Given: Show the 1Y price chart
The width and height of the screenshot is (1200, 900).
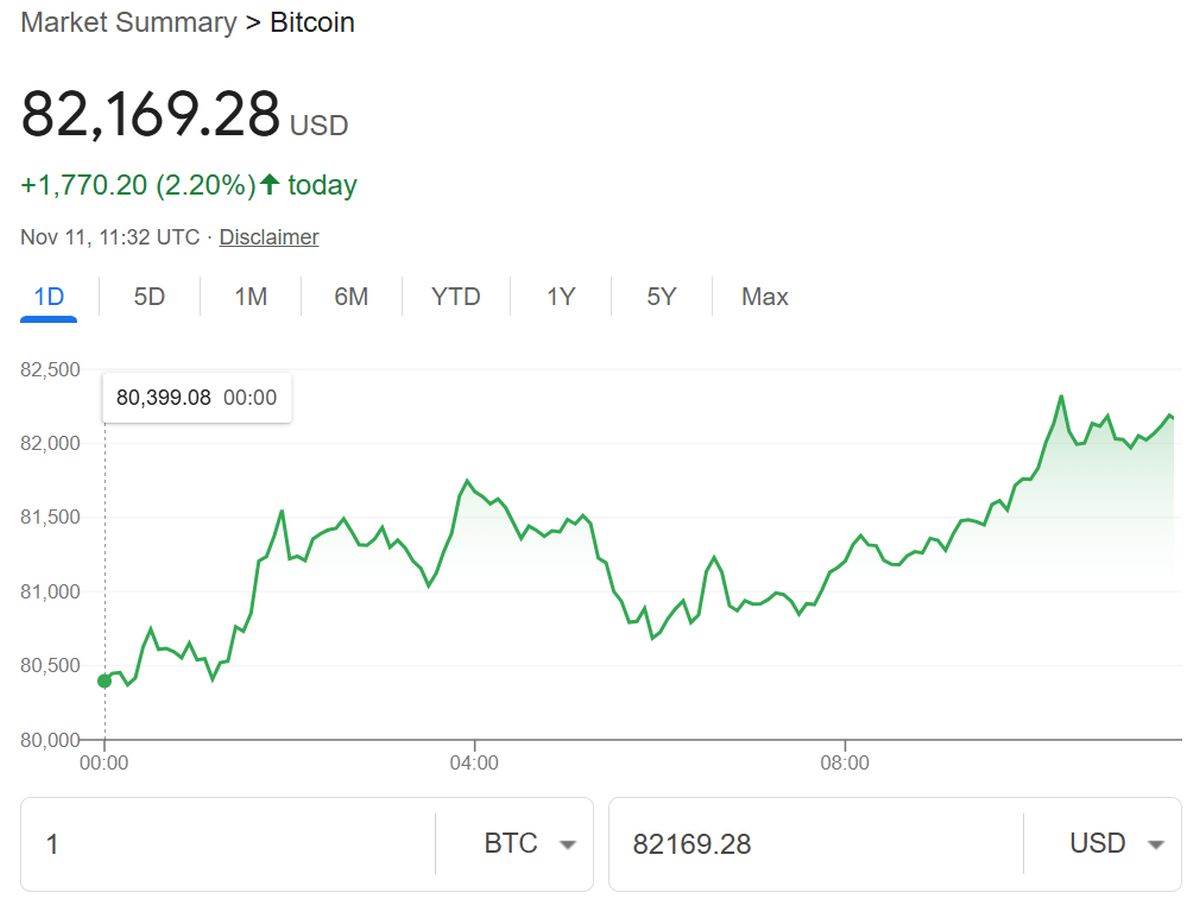Looking at the screenshot, I should click(558, 296).
